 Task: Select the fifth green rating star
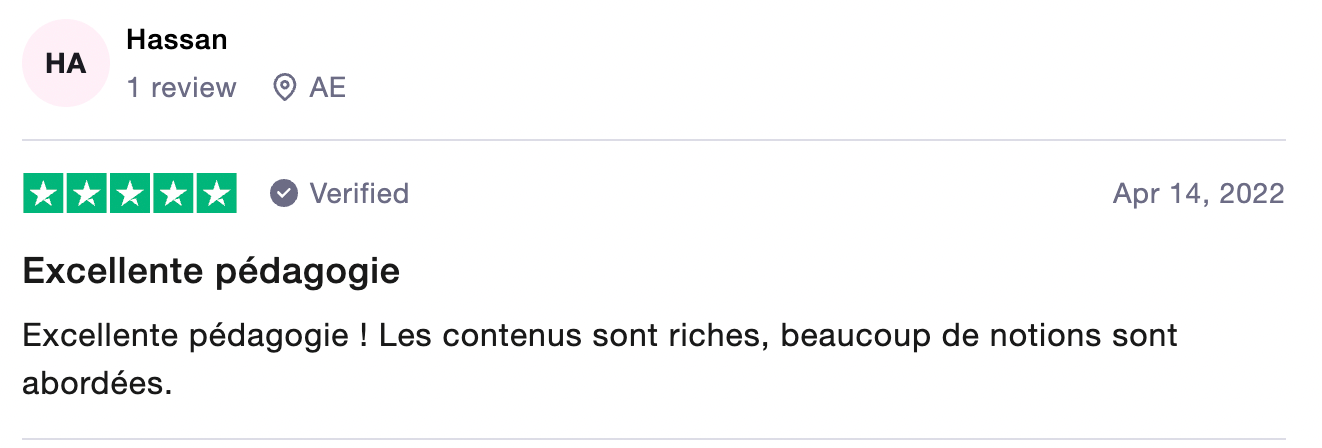pos(215,193)
